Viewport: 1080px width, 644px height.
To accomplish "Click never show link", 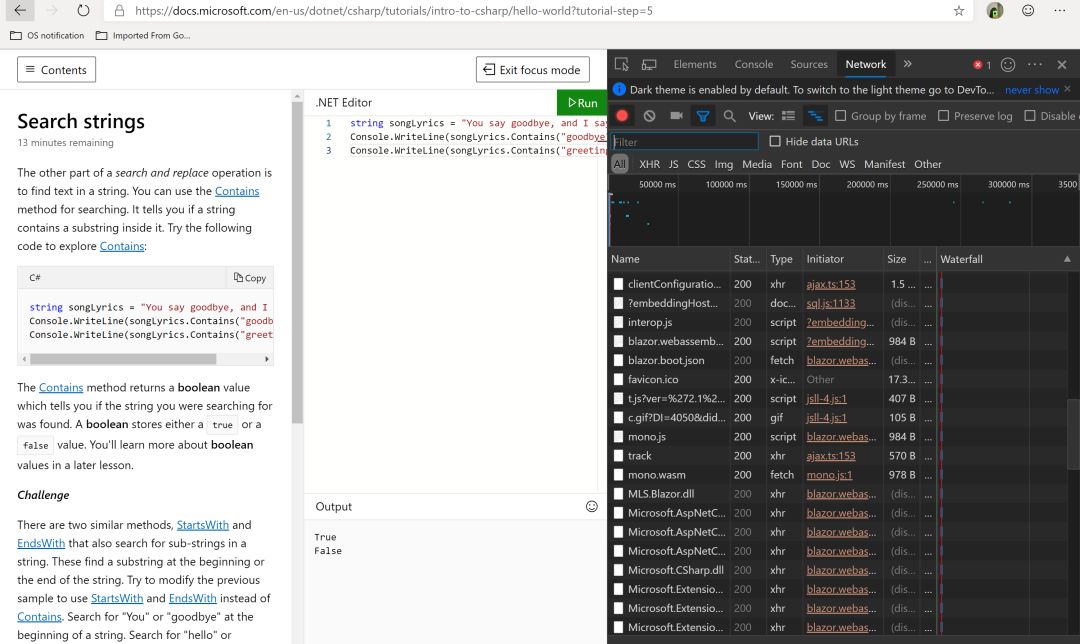I will [x=1031, y=90].
